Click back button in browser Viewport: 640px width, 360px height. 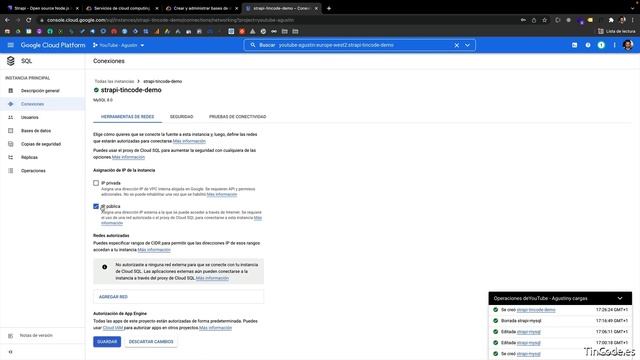point(7,20)
